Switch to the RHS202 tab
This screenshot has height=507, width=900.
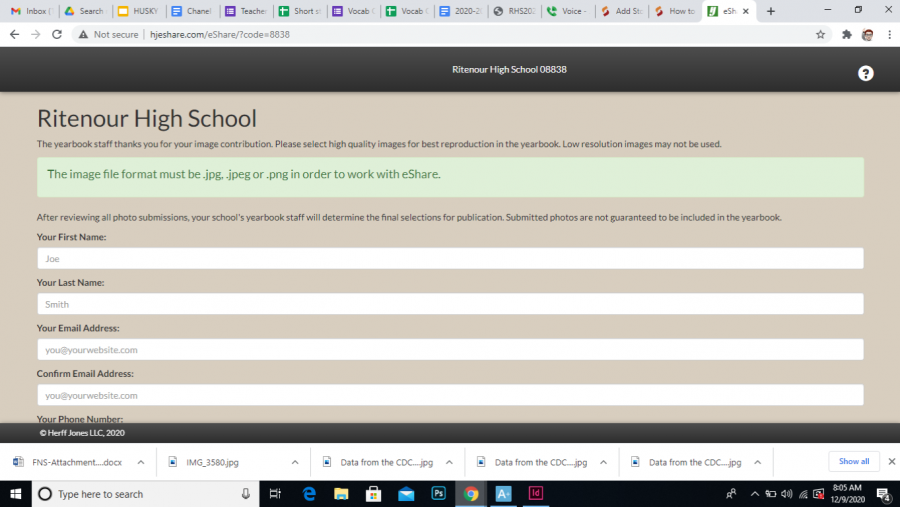(x=514, y=11)
